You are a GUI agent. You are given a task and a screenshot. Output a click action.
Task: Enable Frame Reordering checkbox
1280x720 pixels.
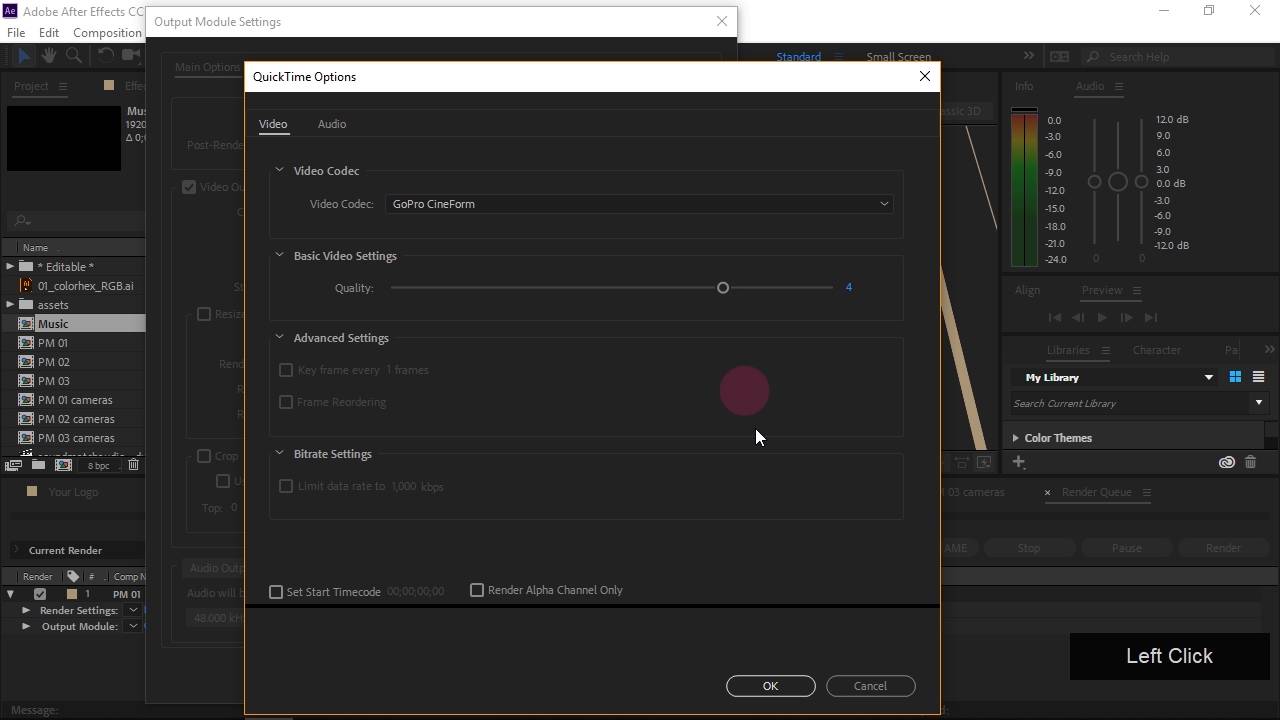(286, 402)
